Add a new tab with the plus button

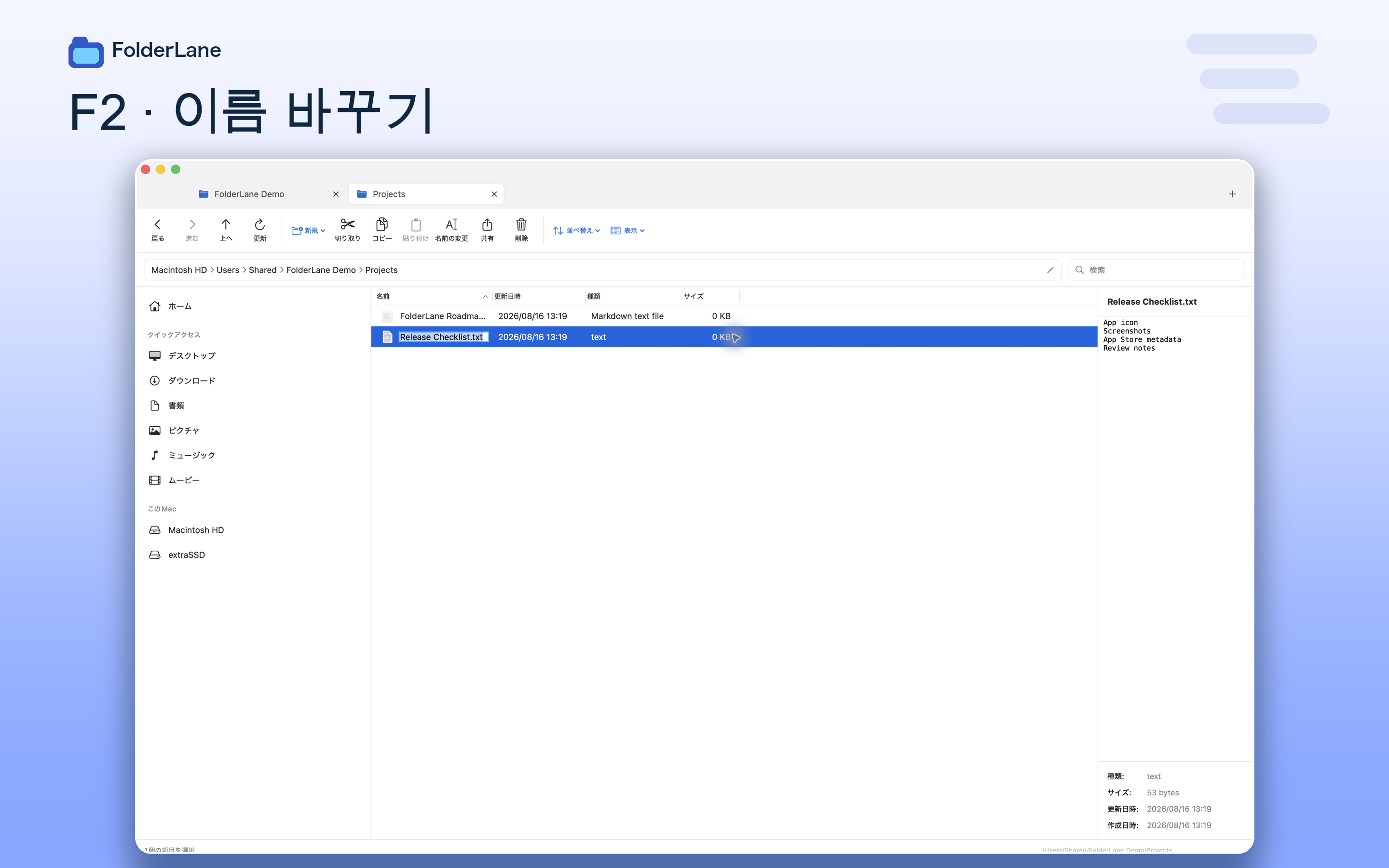(x=1232, y=194)
